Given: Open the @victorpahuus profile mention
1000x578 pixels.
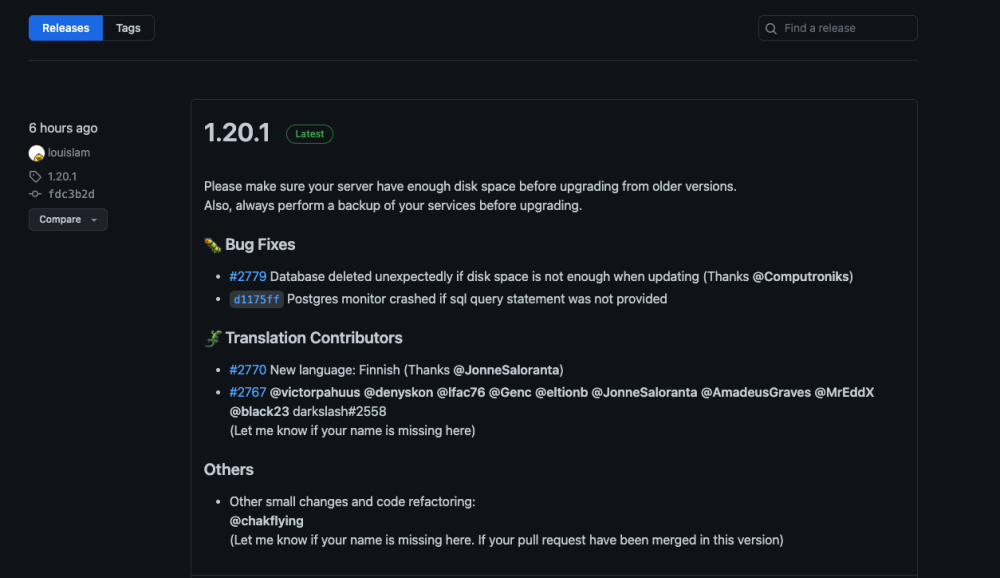Looking at the screenshot, I should tap(315, 392).
